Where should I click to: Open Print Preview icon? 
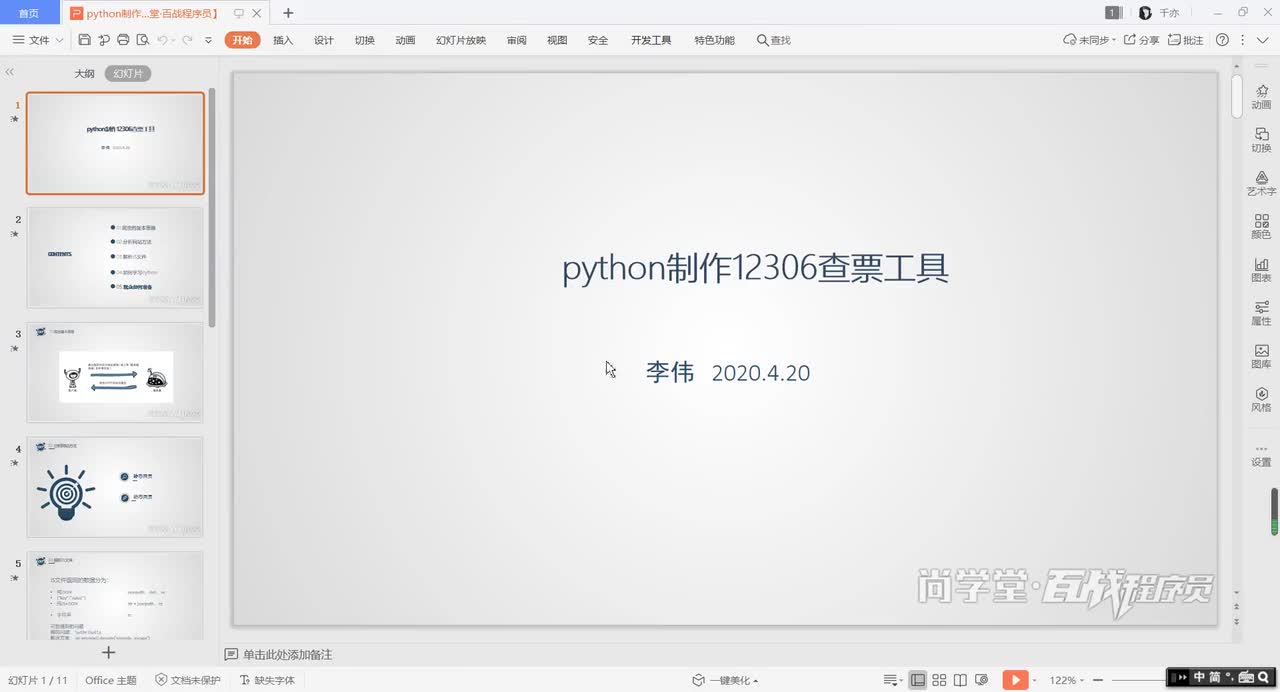pyautogui.click(x=142, y=40)
